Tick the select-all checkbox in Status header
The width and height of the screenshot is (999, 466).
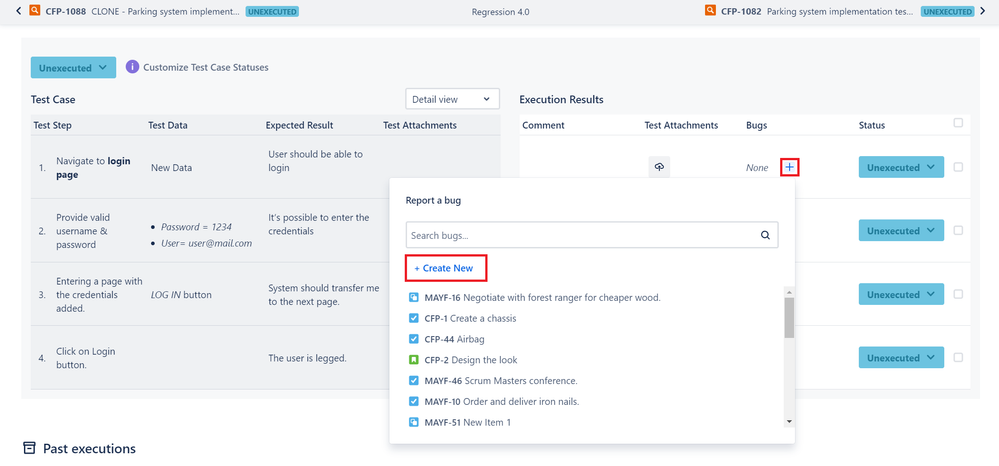coord(958,123)
